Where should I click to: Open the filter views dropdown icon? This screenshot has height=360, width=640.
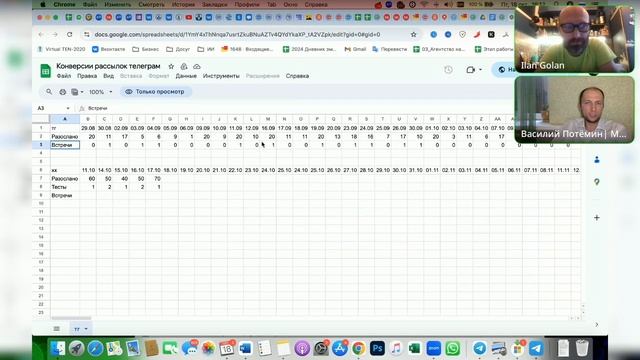pyautogui.click(x=77, y=92)
